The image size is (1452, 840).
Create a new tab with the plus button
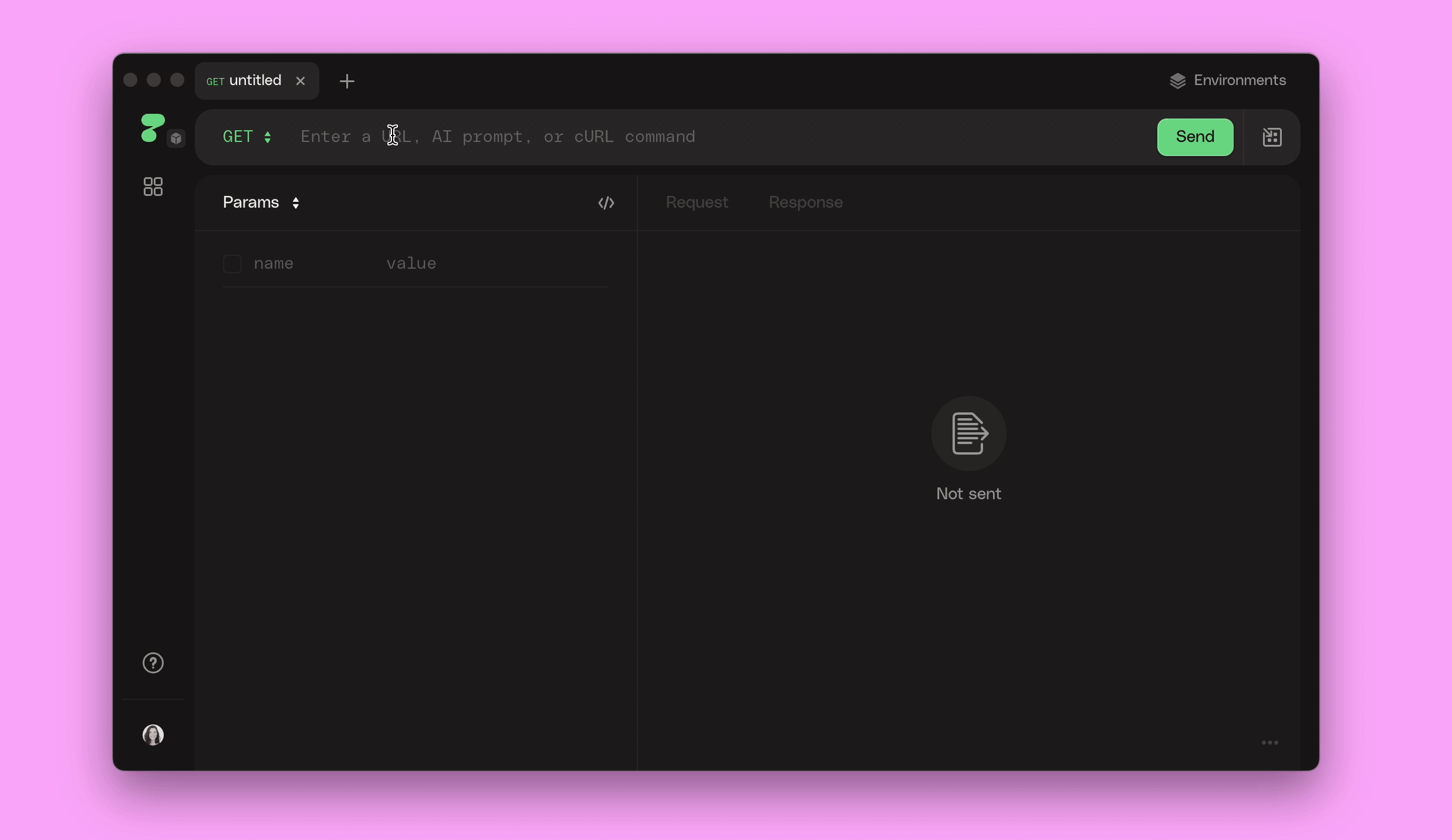coord(347,81)
